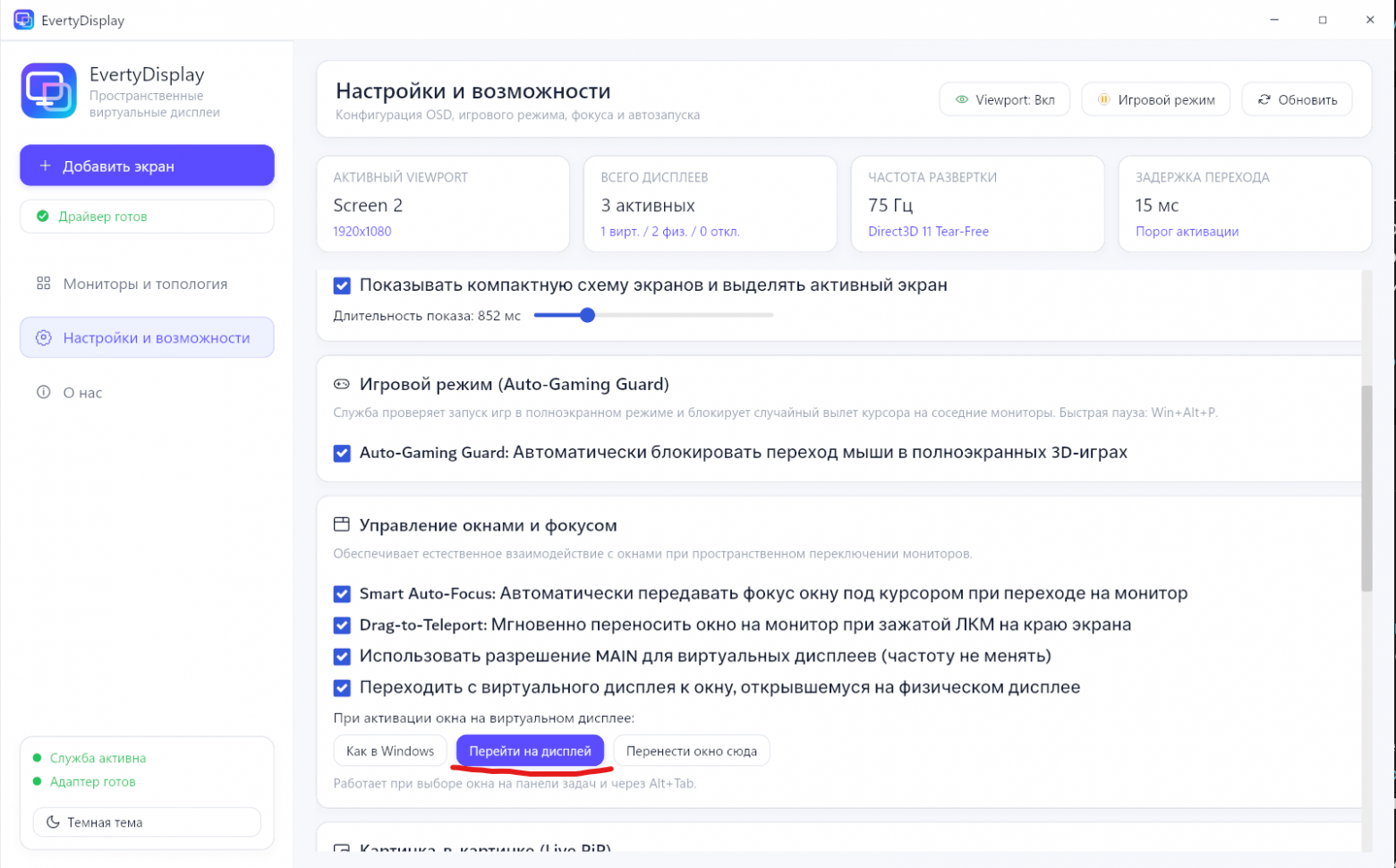
Task: Click the grid icon by Мониторы и топология
Action: (43, 284)
